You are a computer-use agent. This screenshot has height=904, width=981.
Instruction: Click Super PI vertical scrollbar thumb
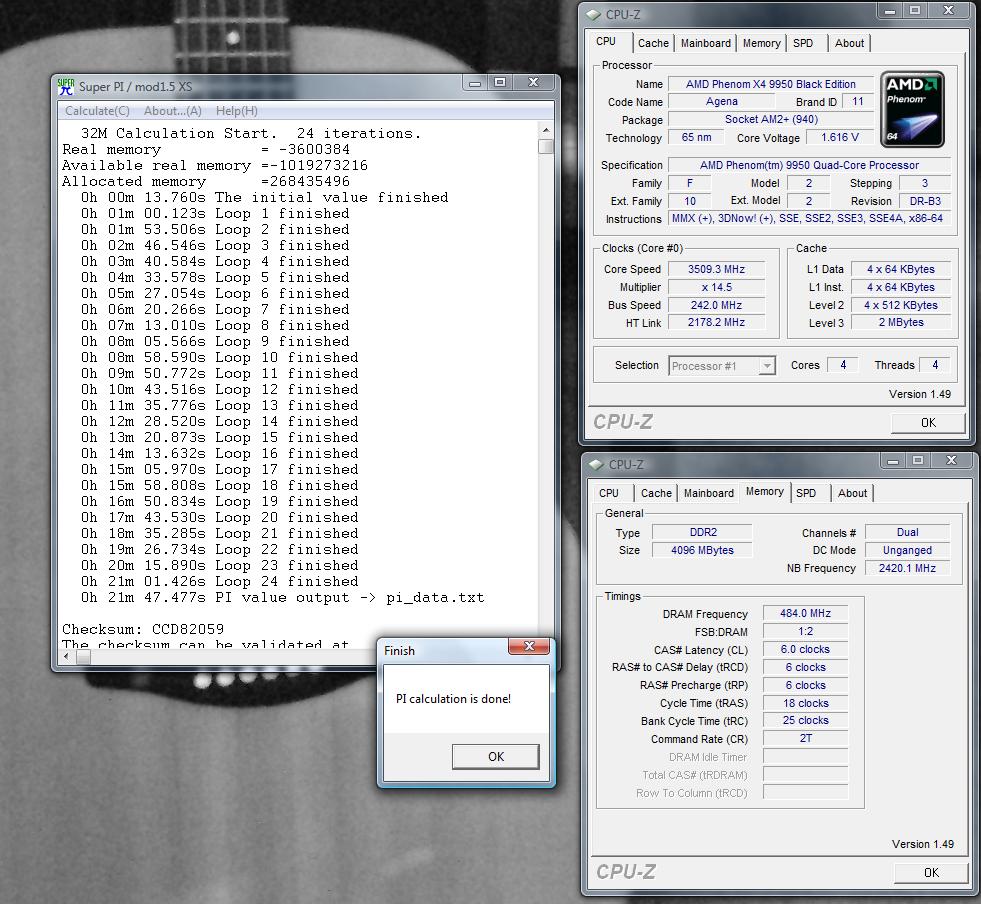[x=546, y=146]
